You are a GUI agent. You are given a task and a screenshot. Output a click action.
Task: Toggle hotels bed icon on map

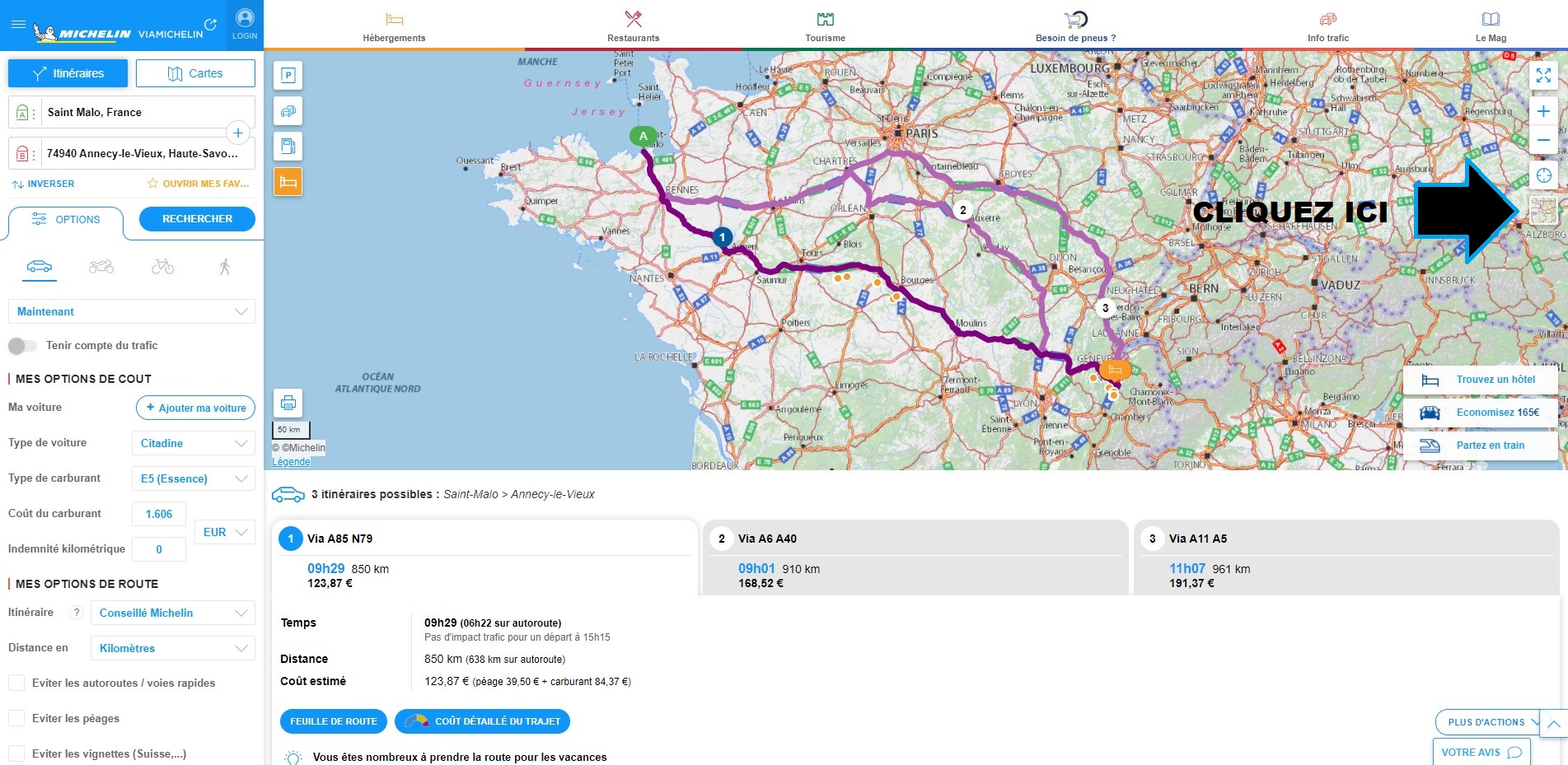[x=288, y=182]
